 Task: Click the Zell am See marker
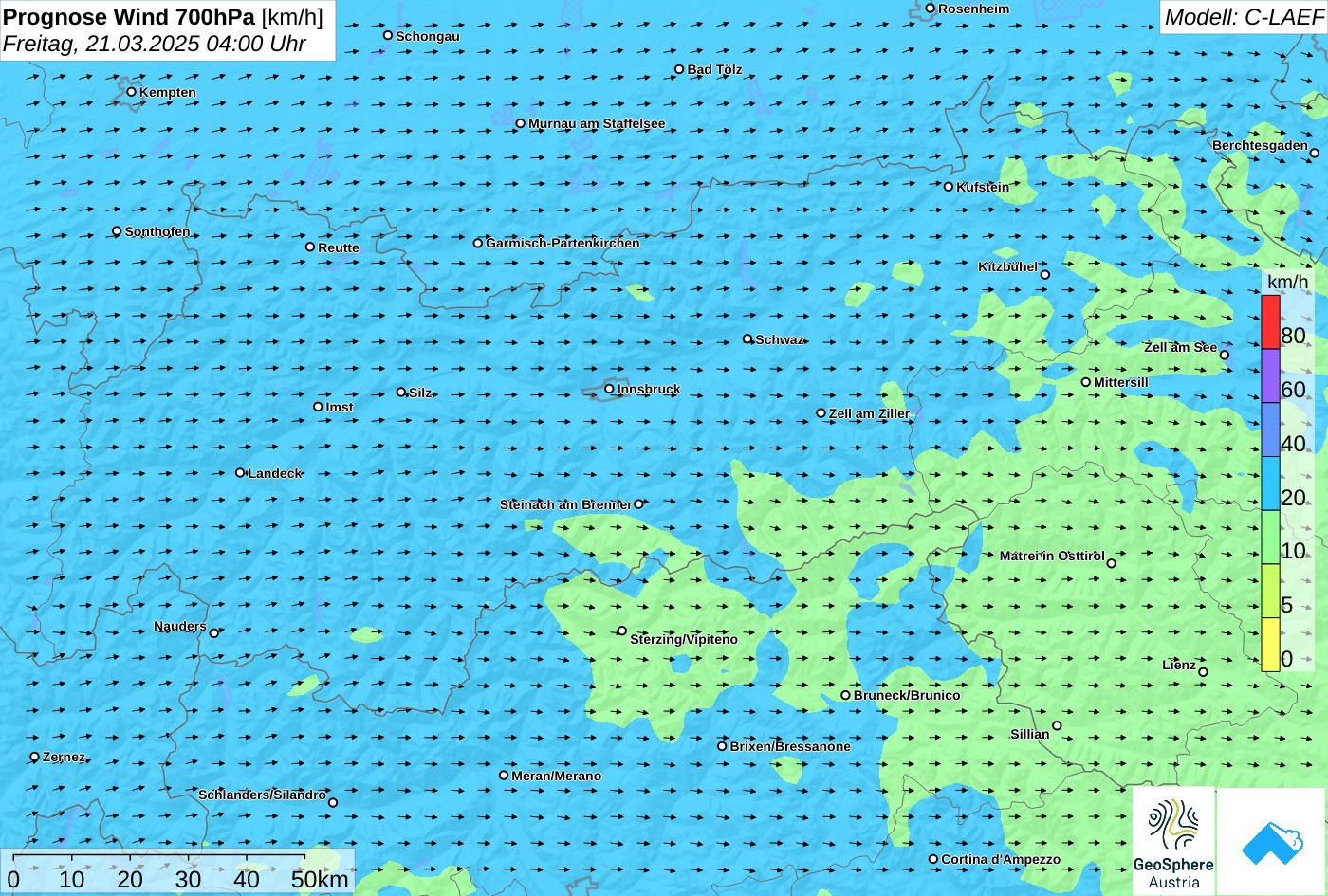1224,355
